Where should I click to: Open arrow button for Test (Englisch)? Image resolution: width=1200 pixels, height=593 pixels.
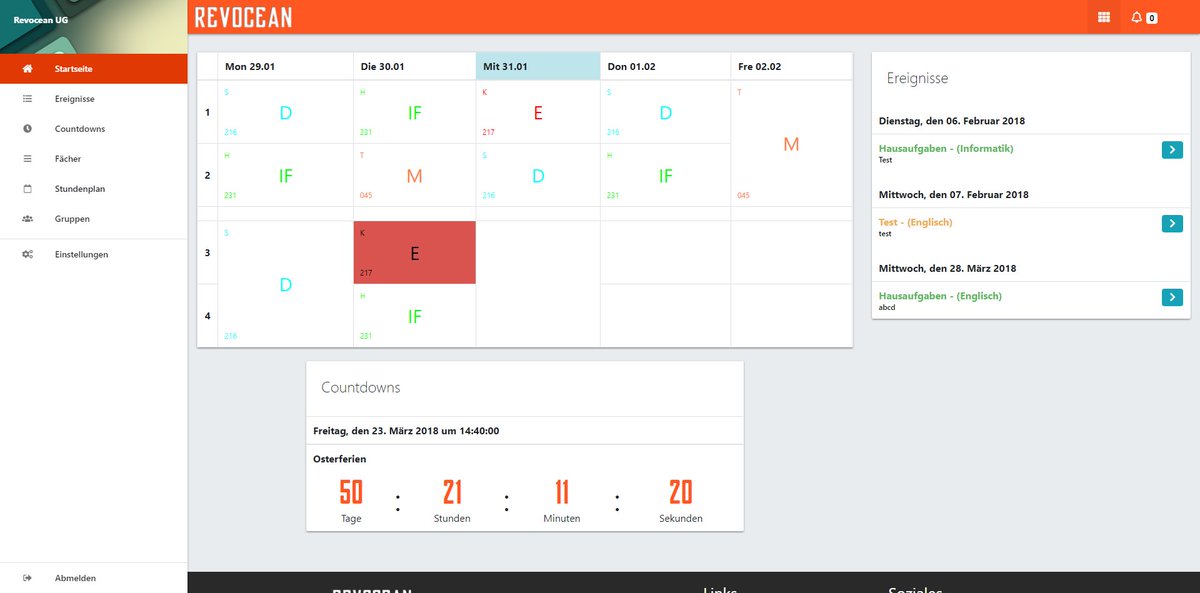(1172, 223)
